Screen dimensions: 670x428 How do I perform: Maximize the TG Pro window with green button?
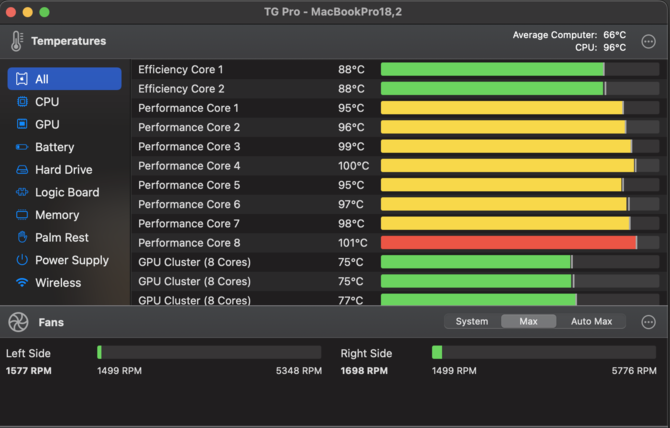[x=44, y=12]
